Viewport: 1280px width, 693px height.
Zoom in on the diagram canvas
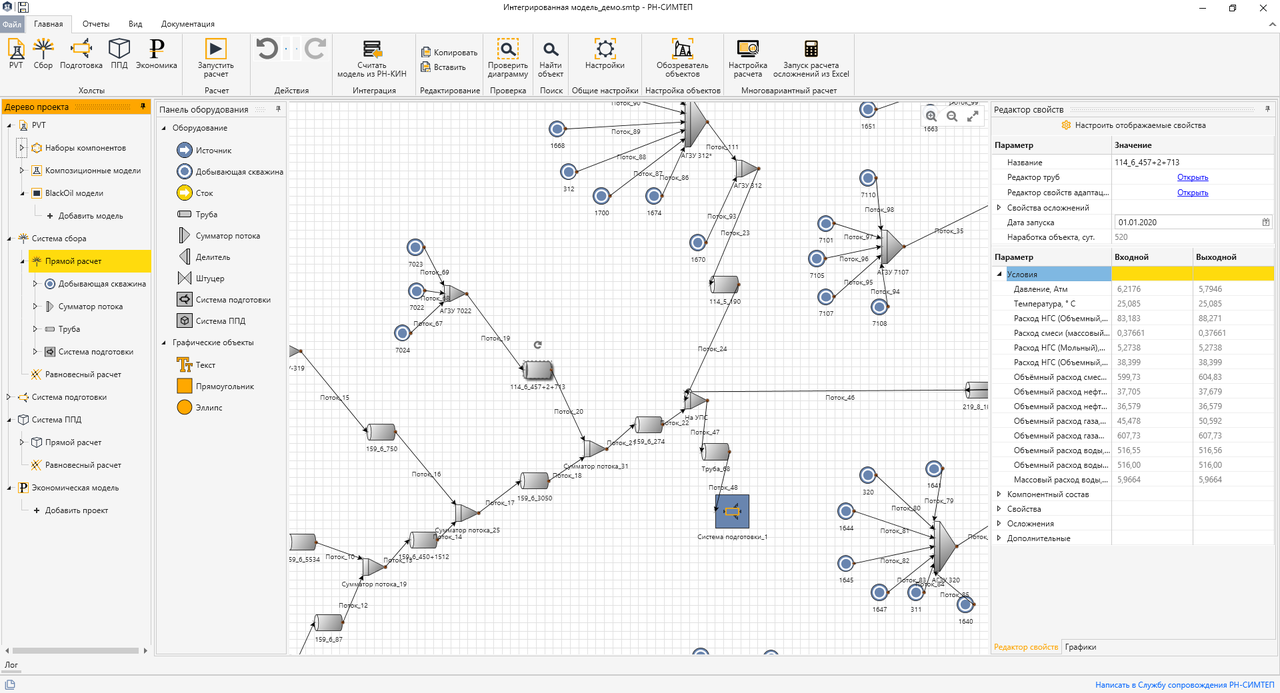pyautogui.click(x=931, y=117)
